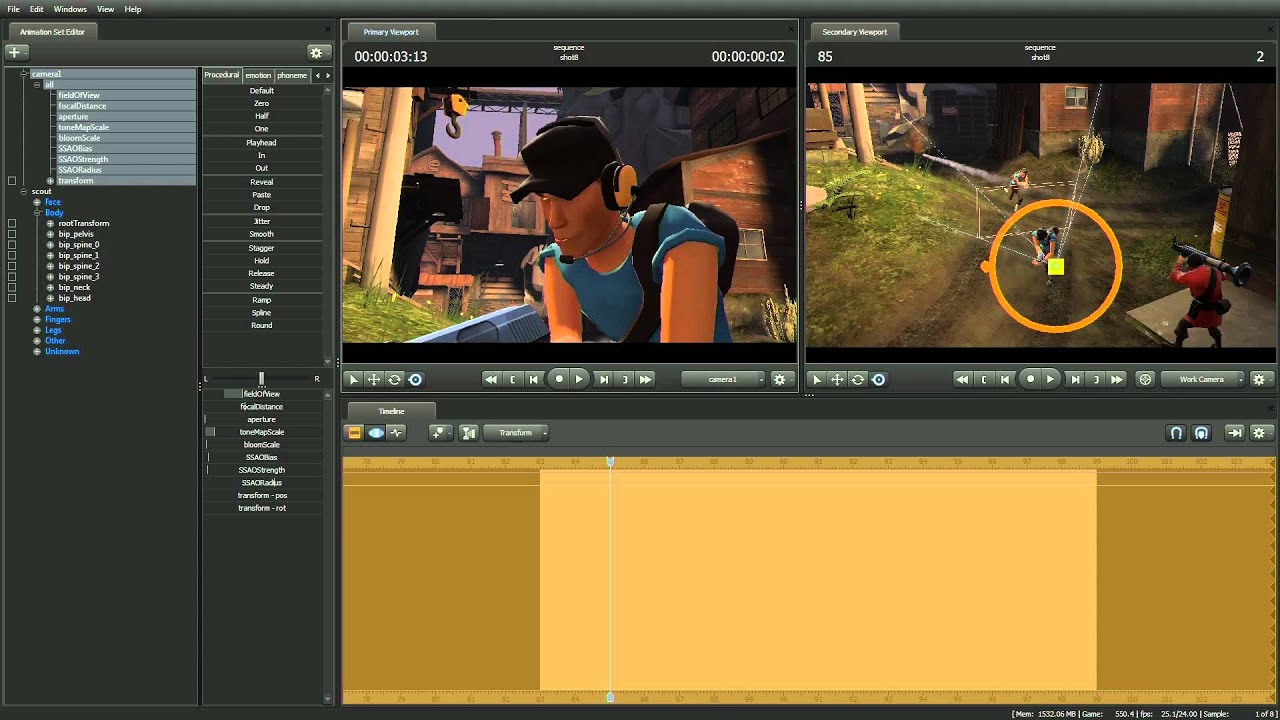Viewport: 1280px width, 720px height.
Task: Step to next frame in Secondary Viewport
Action: 1075,380
